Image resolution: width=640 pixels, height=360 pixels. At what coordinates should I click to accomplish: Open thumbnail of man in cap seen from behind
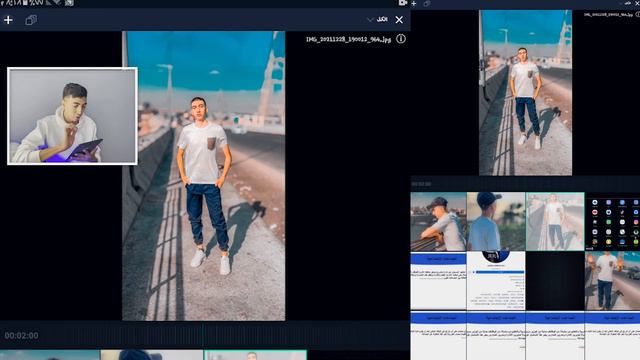496,222
